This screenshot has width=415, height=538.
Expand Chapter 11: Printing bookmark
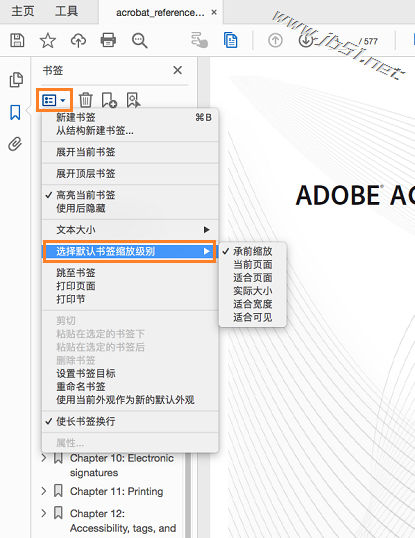click(x=44, y=491)
